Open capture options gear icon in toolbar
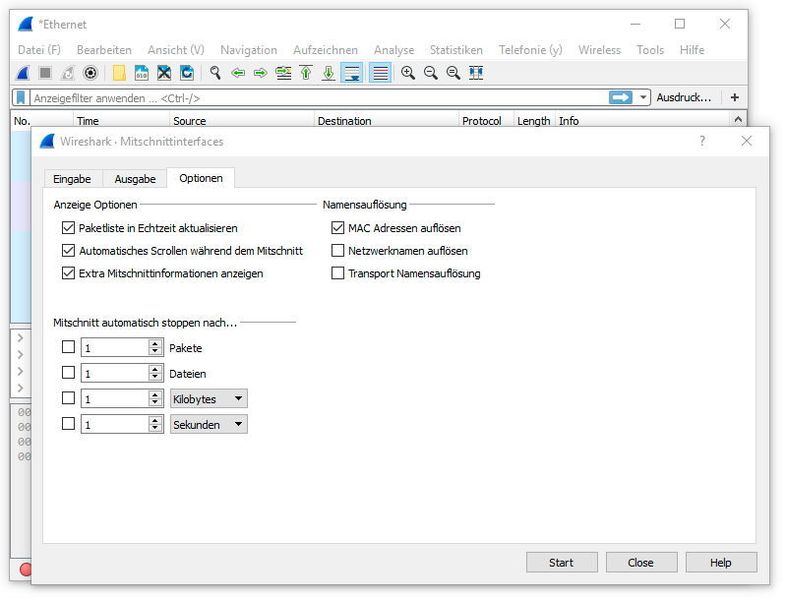 coord(90,73)
